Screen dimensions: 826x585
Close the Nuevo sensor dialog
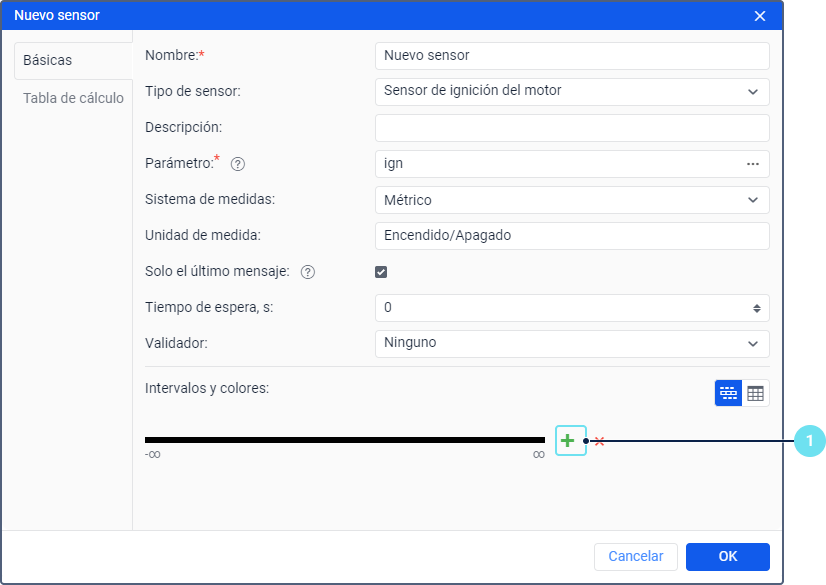pyautogui.click(x=760, y=16)
